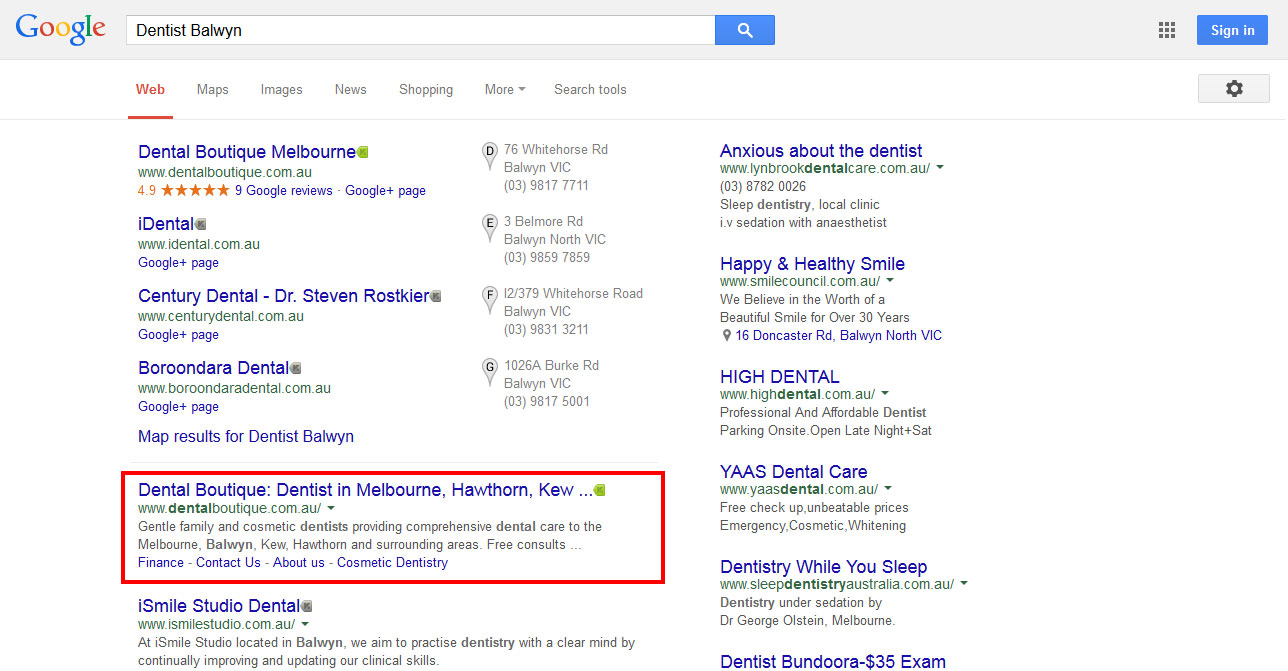This screenshot has width=1288, height=671.
Task: Click grey badge beside iDental
Action: 200,224
